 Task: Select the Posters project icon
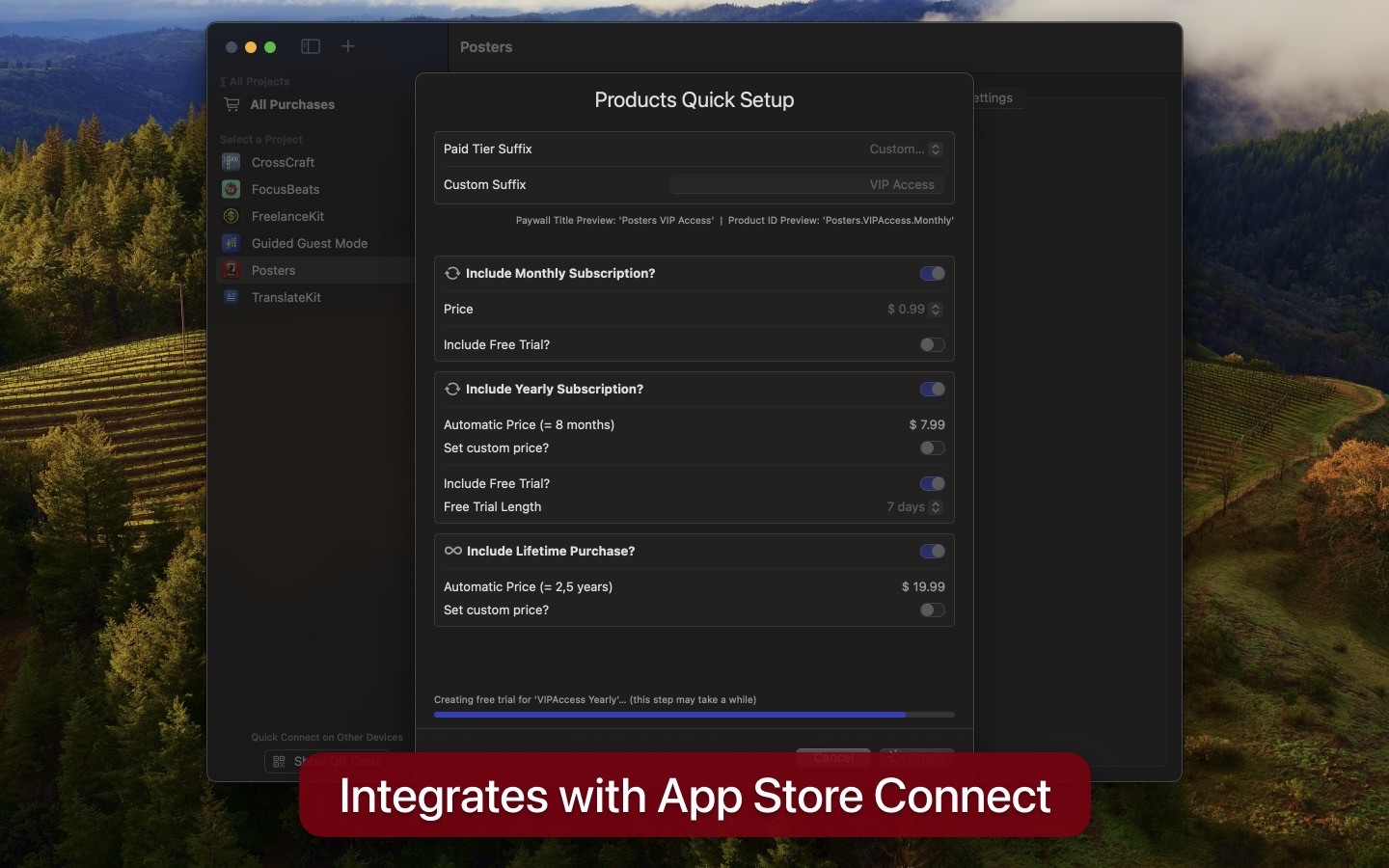(231, 270)
